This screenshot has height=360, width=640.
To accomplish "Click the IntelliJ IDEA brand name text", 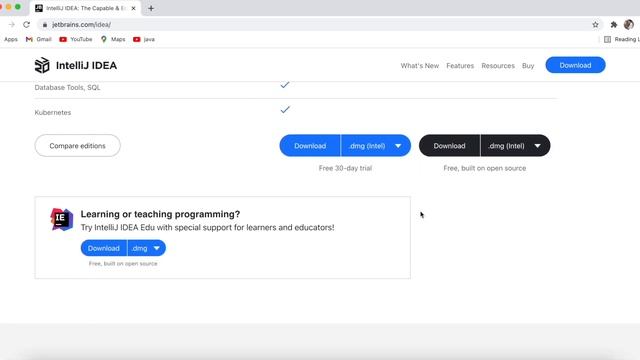I will (x=86, y=65).
